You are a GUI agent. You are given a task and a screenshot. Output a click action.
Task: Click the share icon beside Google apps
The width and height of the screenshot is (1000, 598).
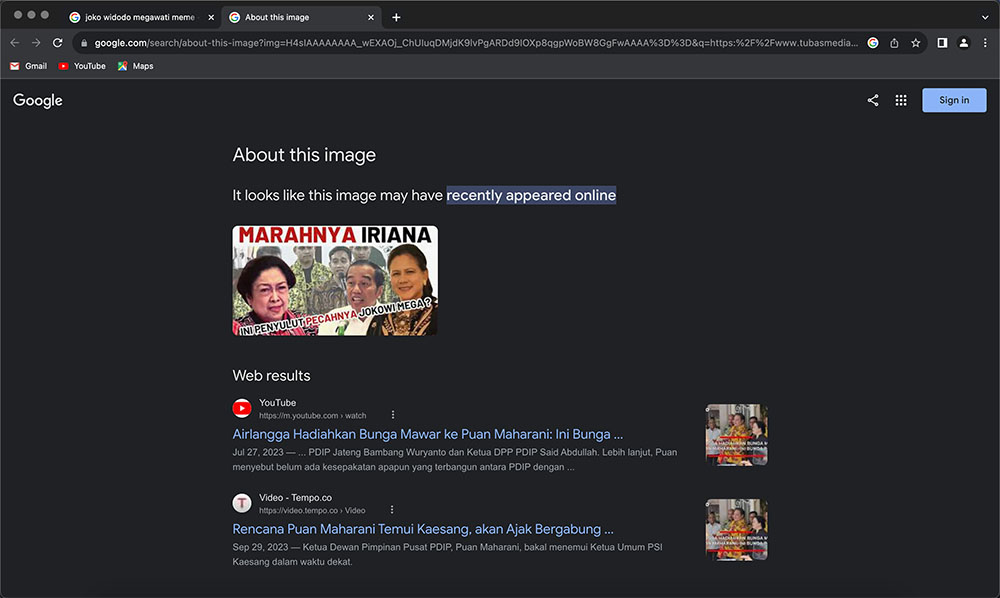pos(873,100)
